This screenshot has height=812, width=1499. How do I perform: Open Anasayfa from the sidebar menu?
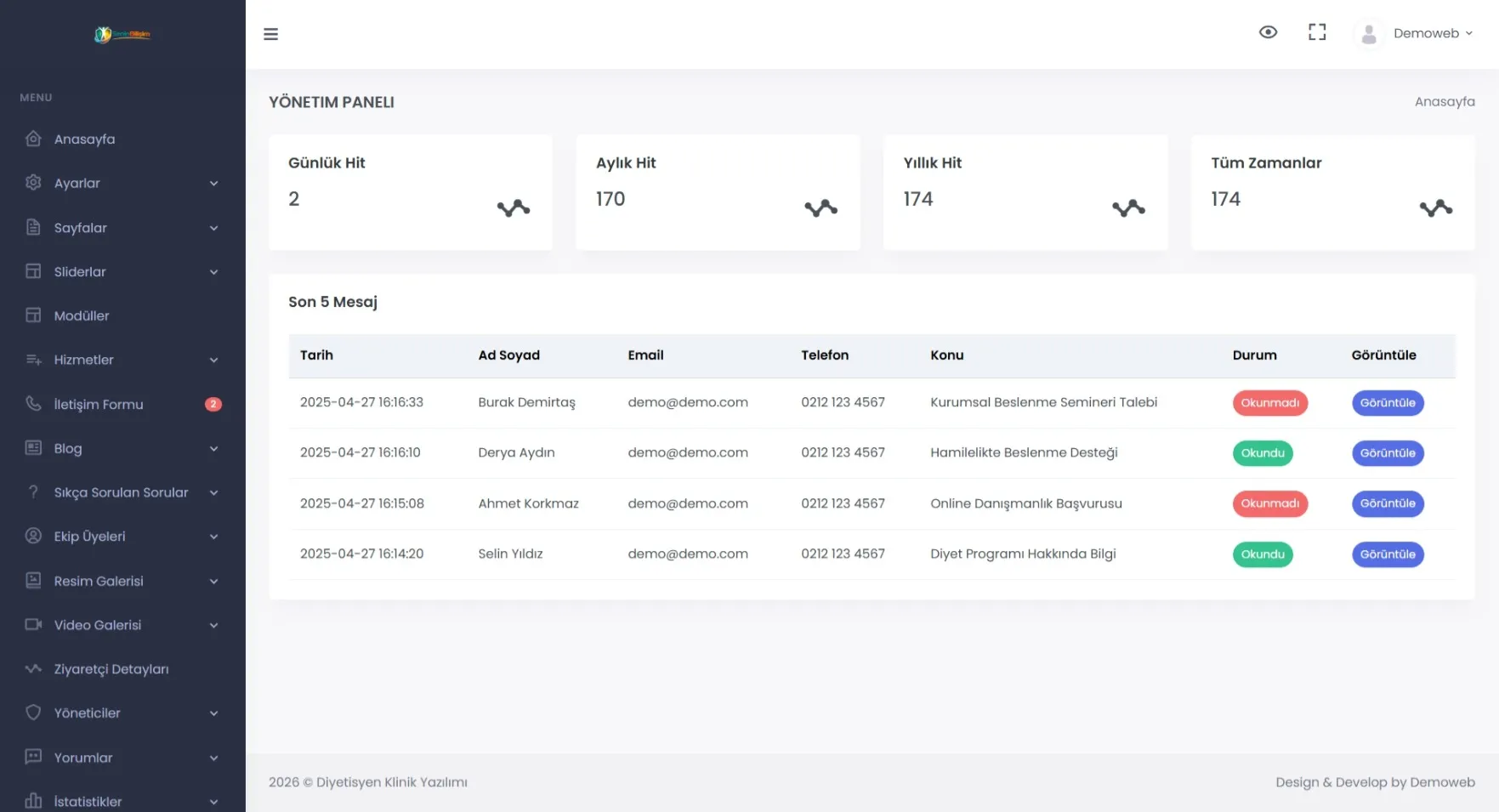pos(84,139)
